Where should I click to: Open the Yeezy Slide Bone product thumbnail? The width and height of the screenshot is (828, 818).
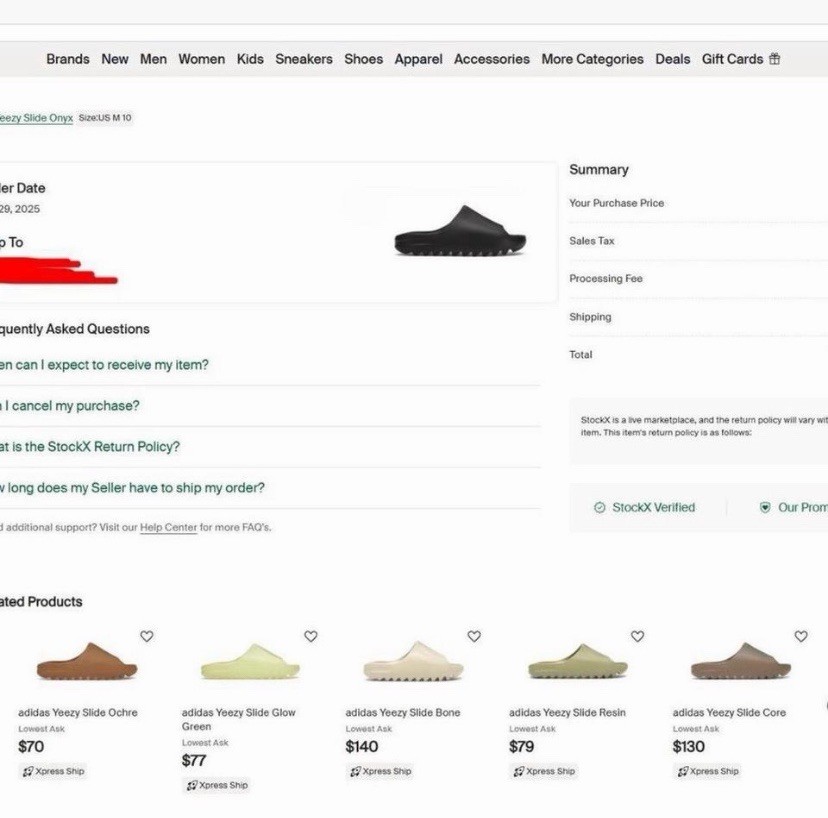(413, 662)
